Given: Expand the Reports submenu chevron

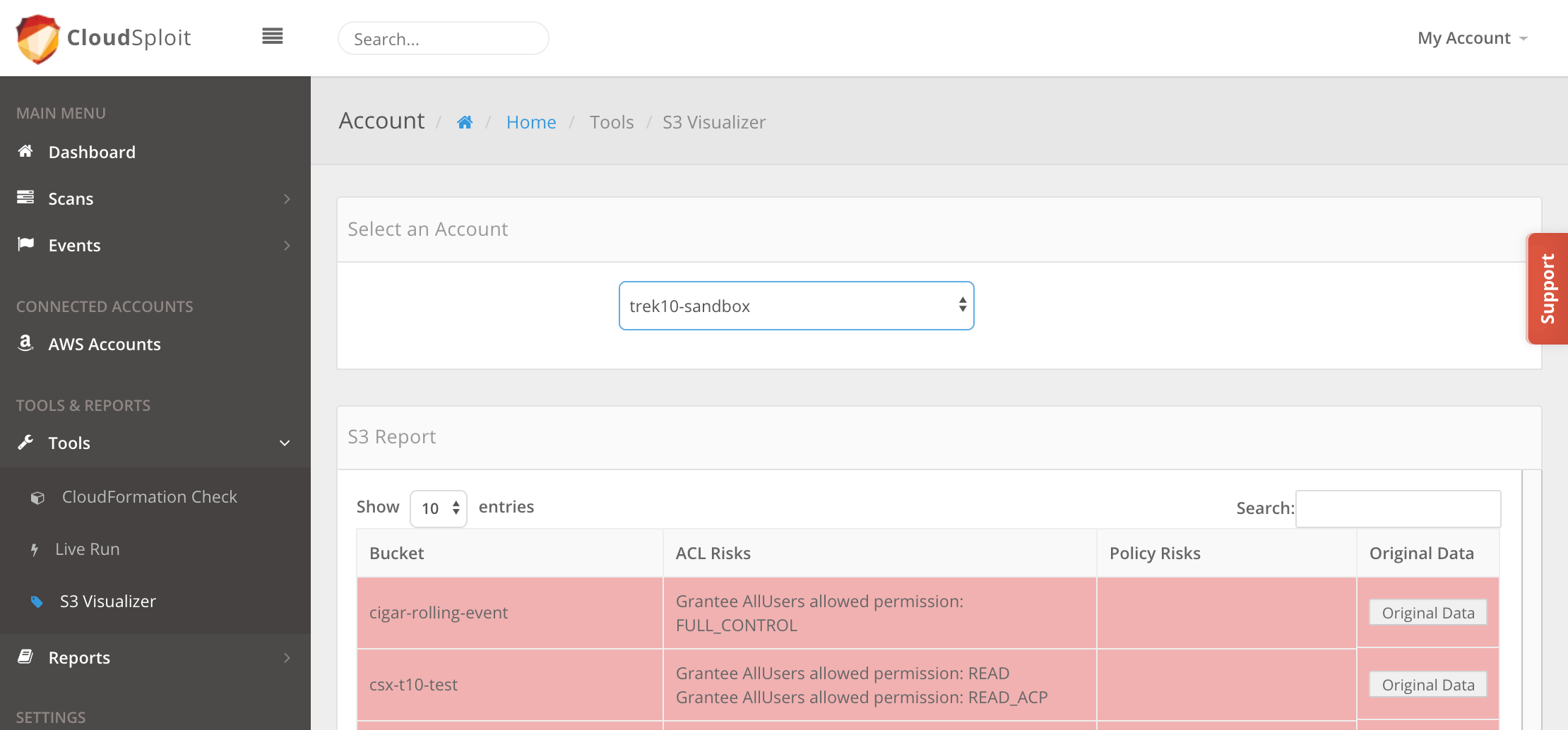Looking at the screenshot, I should (287, 658).
